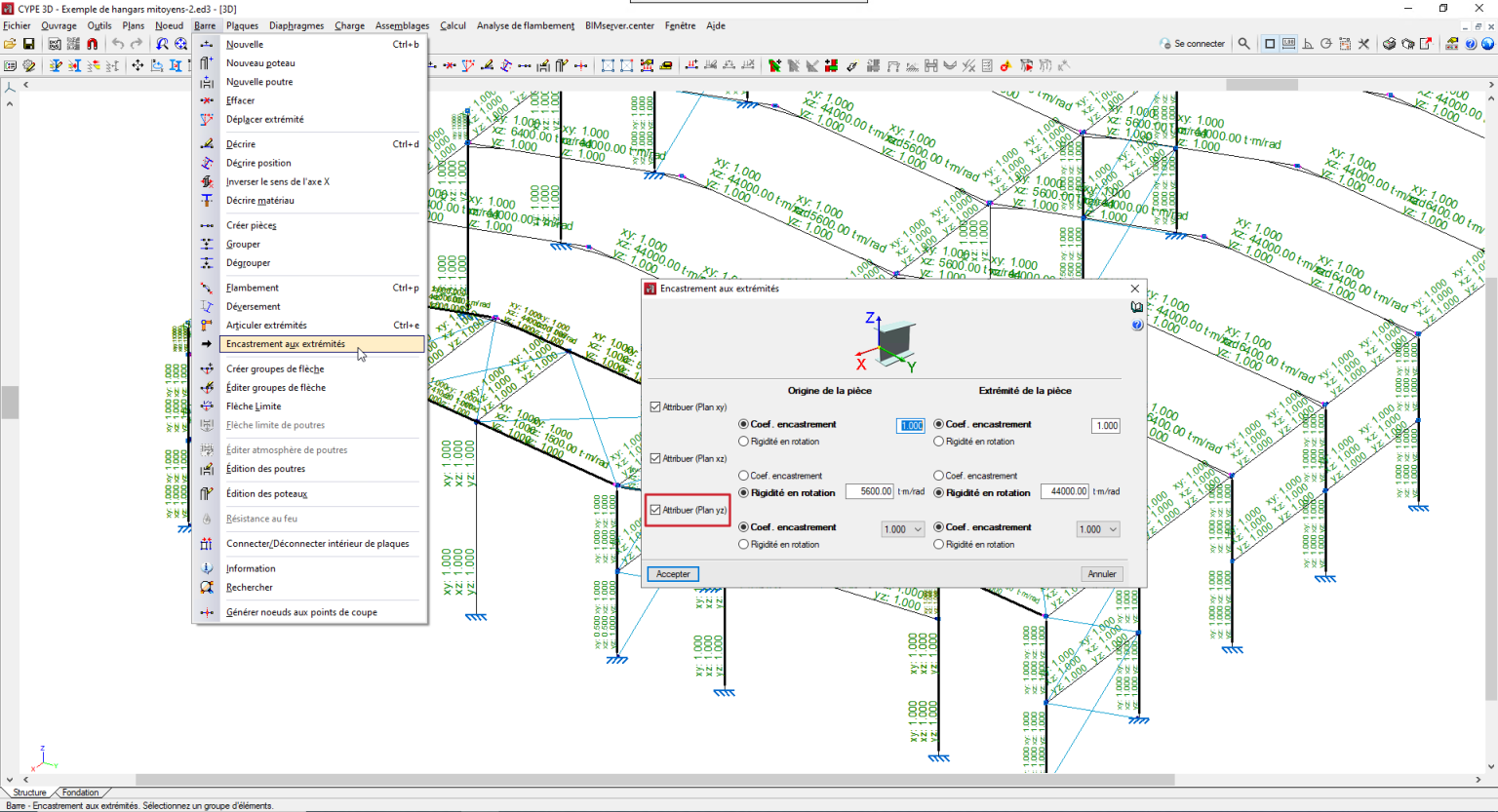
Task: Click the red magnet snap icon
Action: [x=93, y=44]
